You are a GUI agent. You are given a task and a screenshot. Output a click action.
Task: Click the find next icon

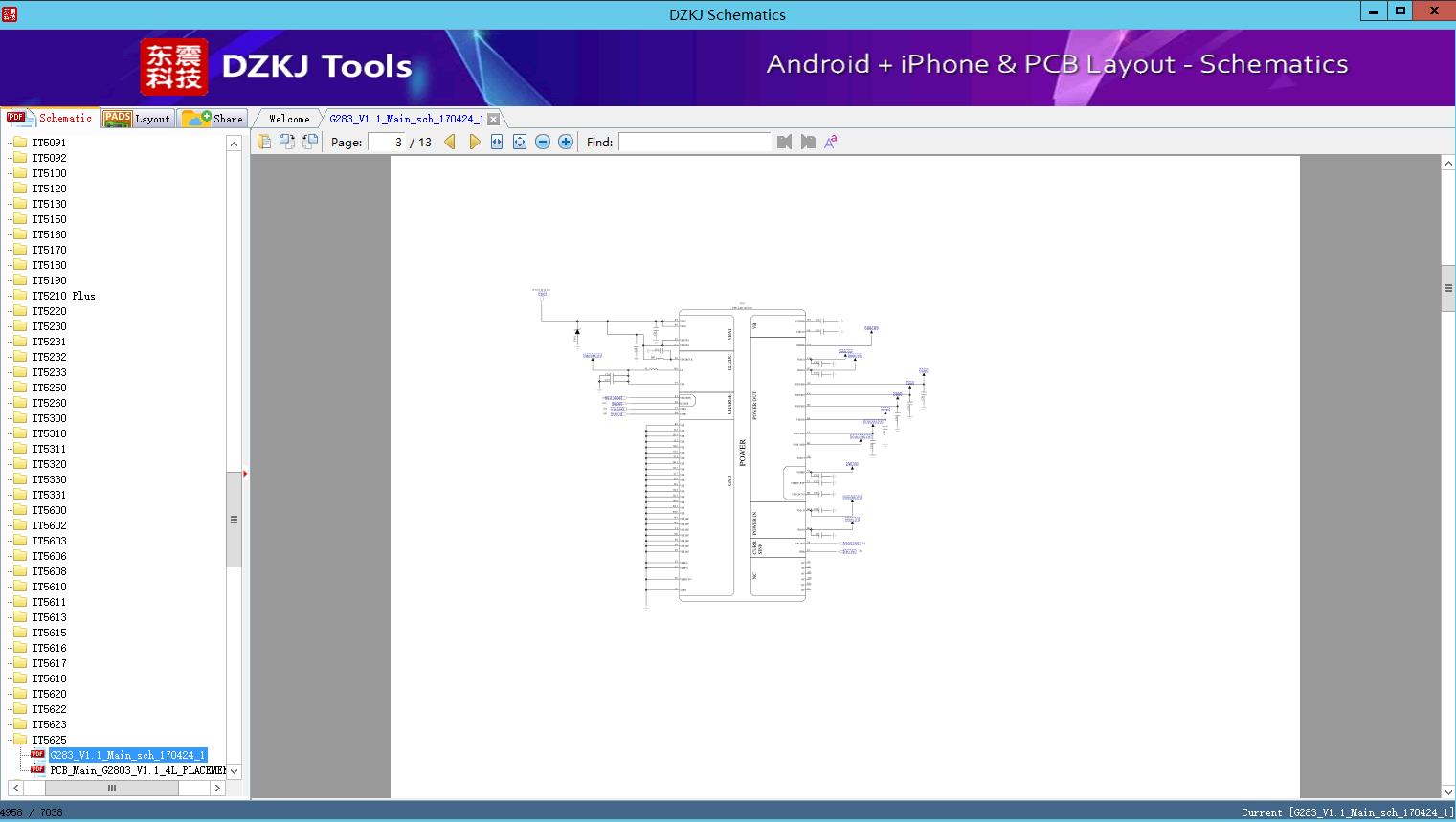coord(808,142)
